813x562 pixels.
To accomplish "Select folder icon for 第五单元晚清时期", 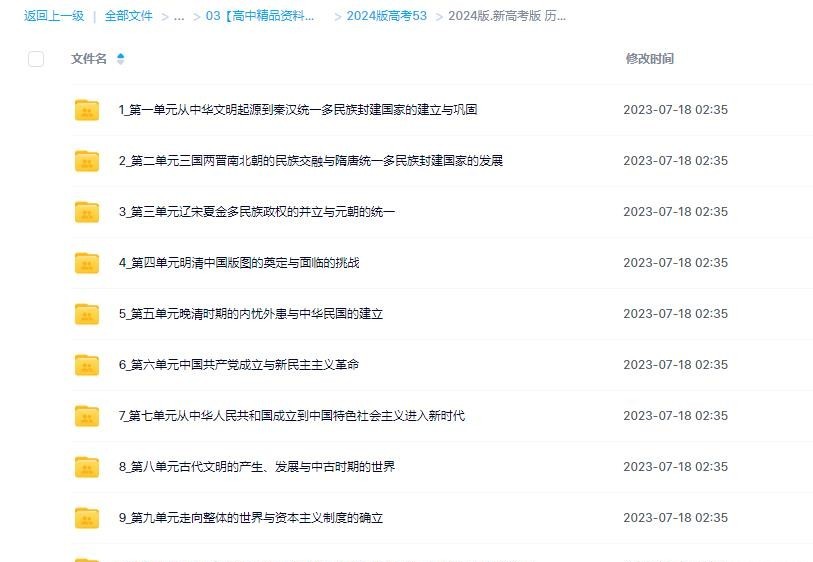I will tap(87, 314).
